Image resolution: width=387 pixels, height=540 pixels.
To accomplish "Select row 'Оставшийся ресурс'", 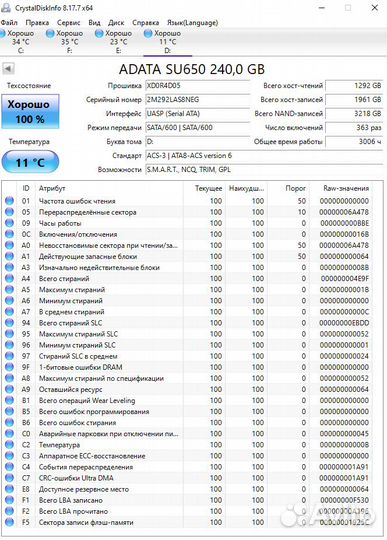I will click(188, 389).
